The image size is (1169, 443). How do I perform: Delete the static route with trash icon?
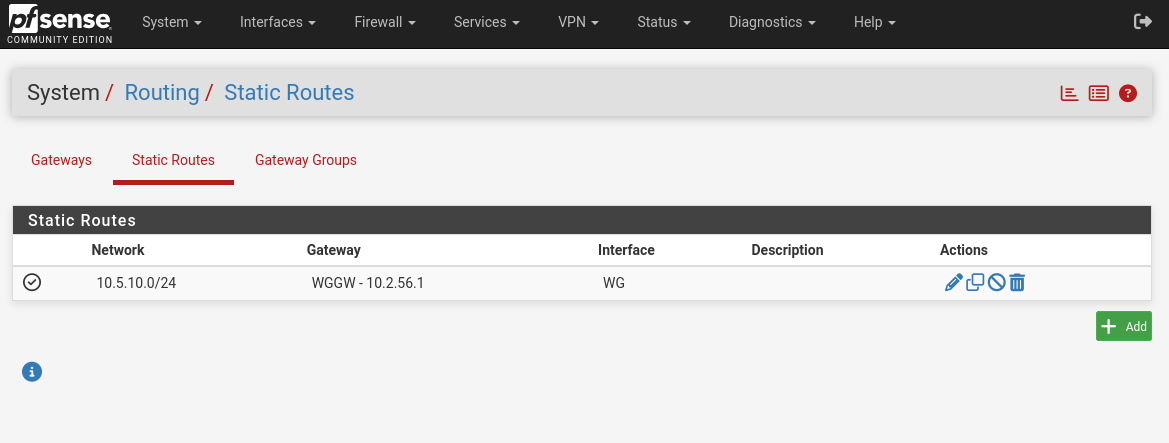pos(1017,283)
